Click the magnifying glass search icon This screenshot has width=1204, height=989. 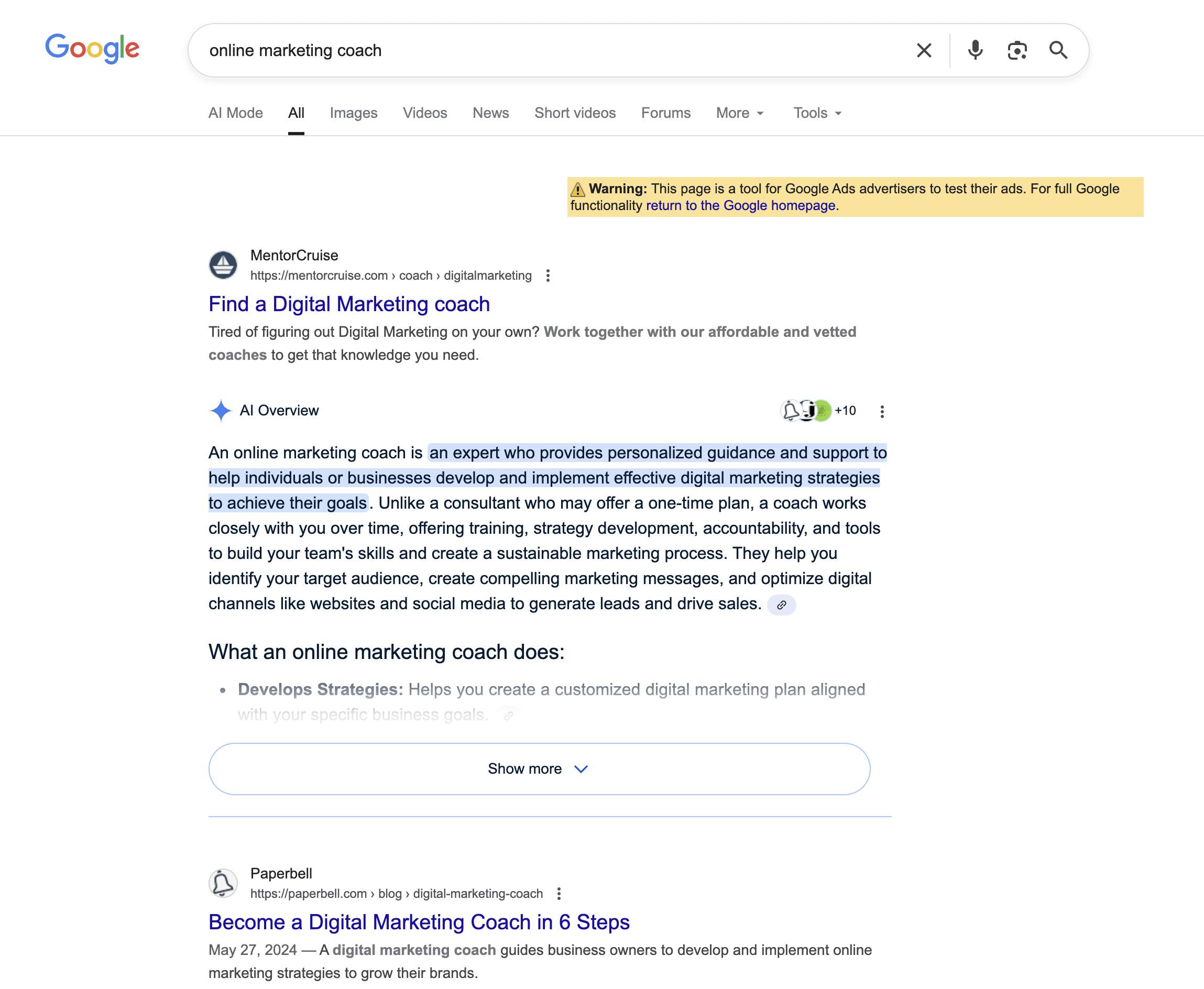point(1058,51)
